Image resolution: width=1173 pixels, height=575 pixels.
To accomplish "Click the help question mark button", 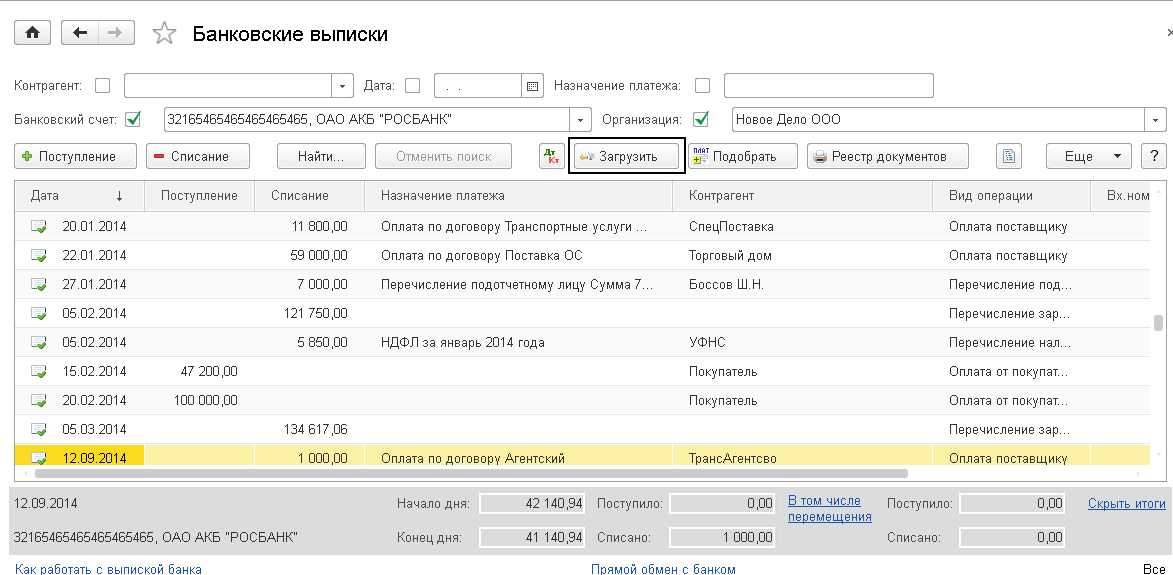I will (1154, 156).
